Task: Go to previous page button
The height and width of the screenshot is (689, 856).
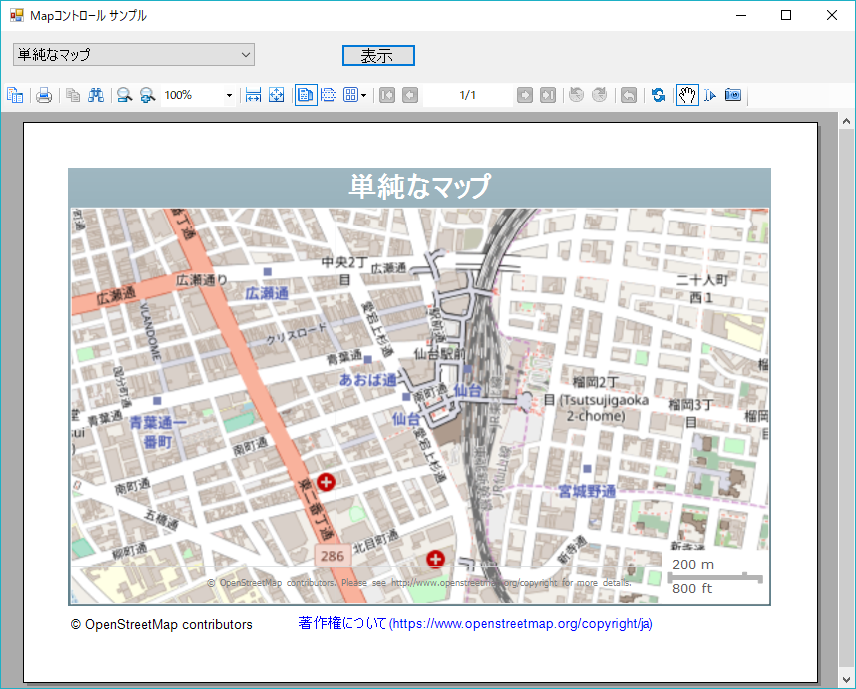Action: coord(410,95)
